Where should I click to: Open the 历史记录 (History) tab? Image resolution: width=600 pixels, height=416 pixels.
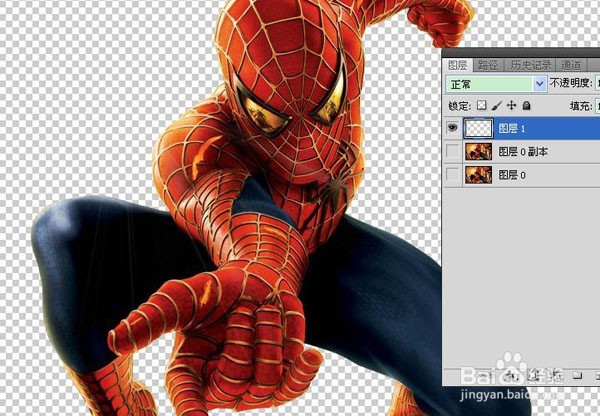point(530,65)
